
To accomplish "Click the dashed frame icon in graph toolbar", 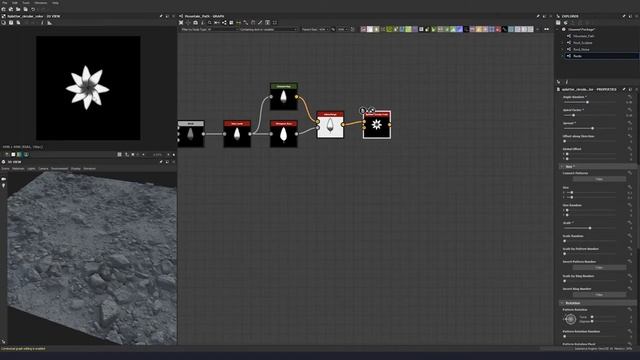I will click(275, 23).
